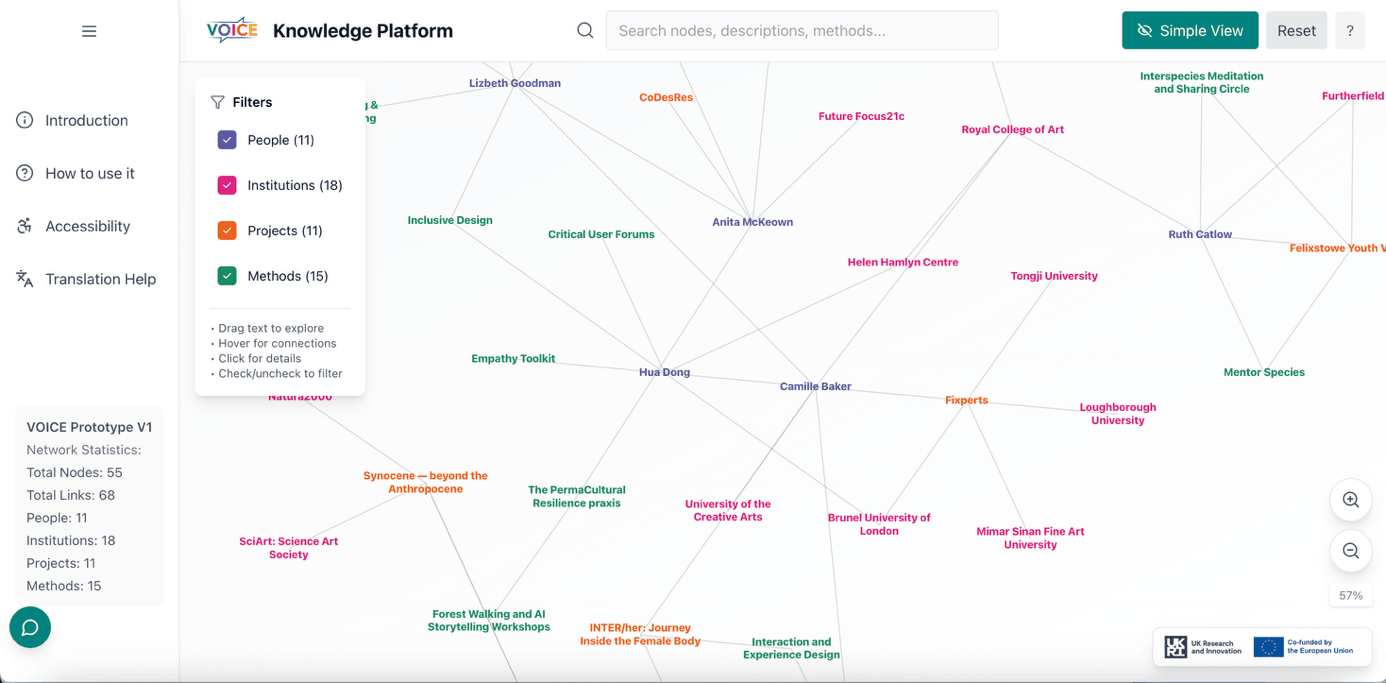This screenshot has width=1386, height=683.
Task: Click the Reset button
Action: point(1296,31)
